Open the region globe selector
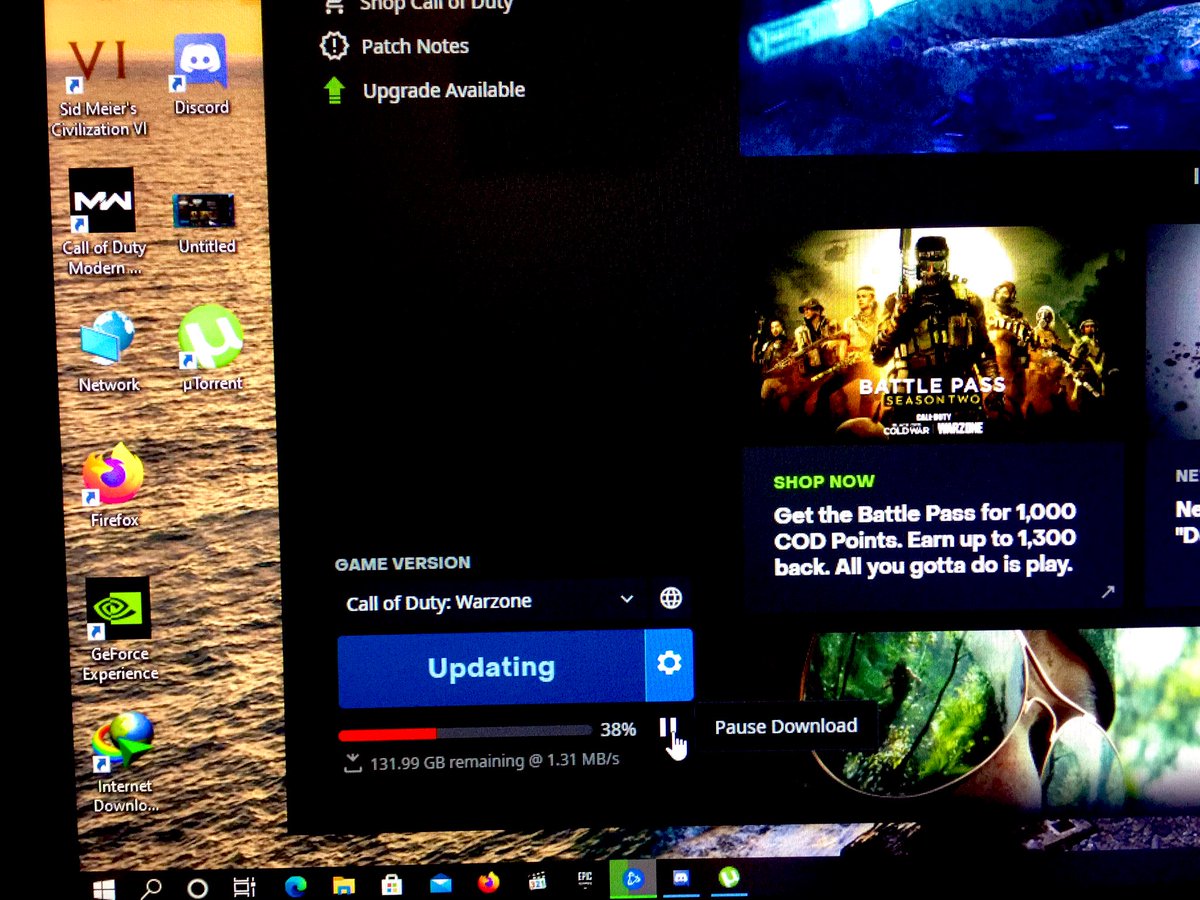This screenshot has width=1200, height=900. coord(671,599)
